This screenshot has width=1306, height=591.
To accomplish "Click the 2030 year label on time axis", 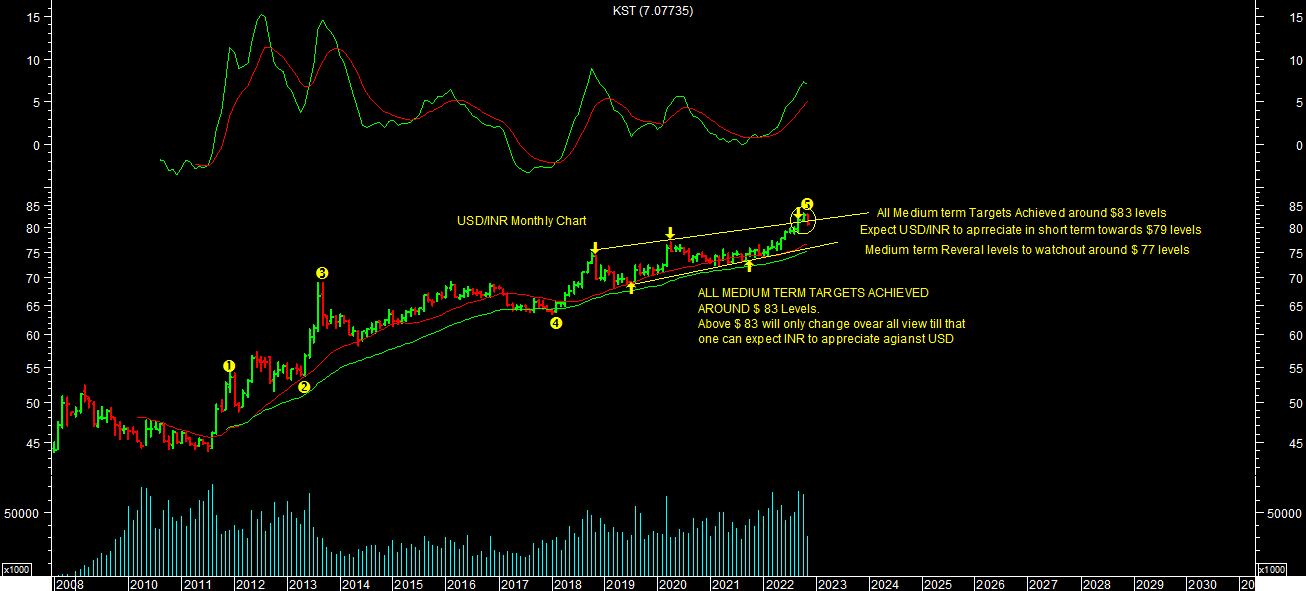I will coord(1201,584).
